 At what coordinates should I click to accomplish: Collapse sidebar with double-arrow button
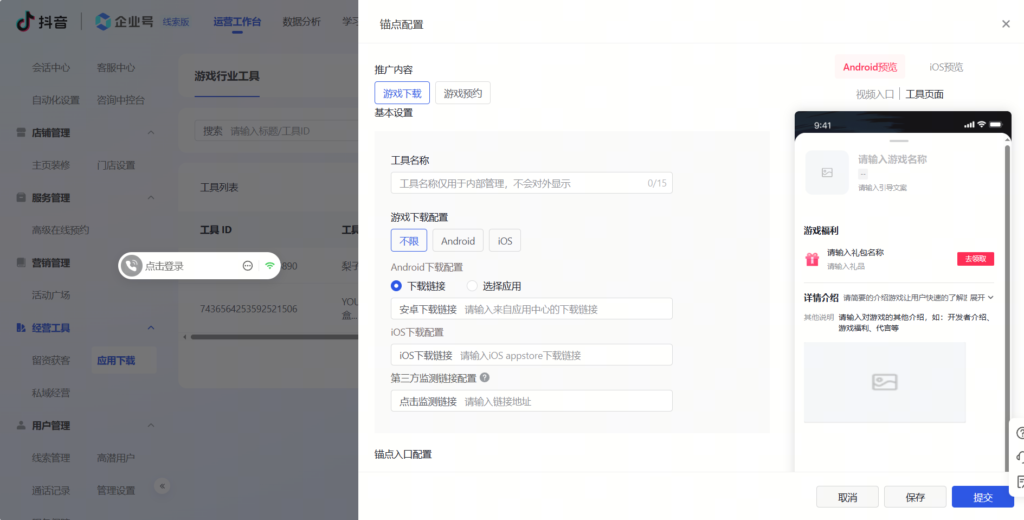pos(163,486)
